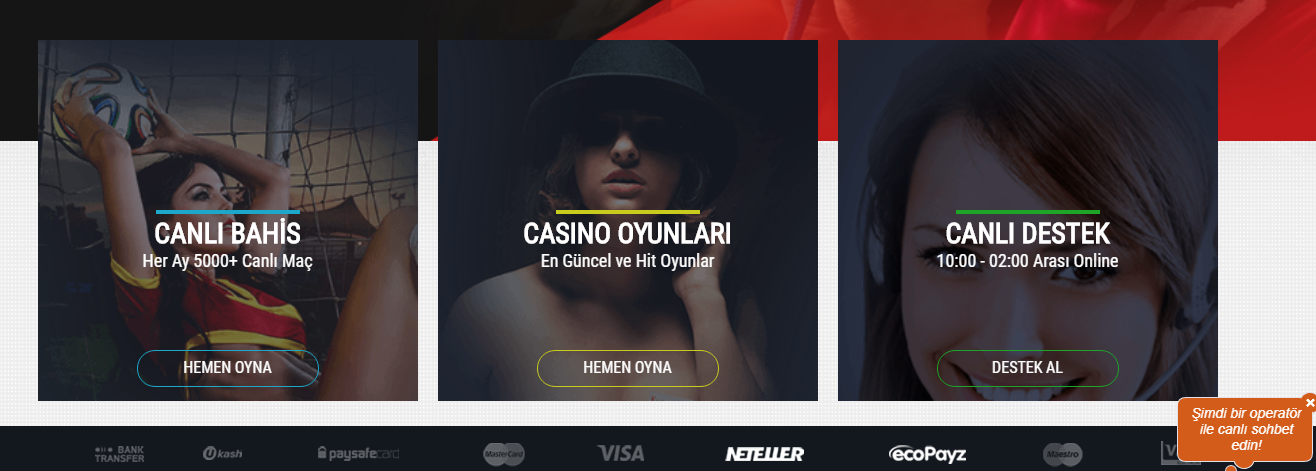Choose the VISA payment logo

click(x=621, y=454)
